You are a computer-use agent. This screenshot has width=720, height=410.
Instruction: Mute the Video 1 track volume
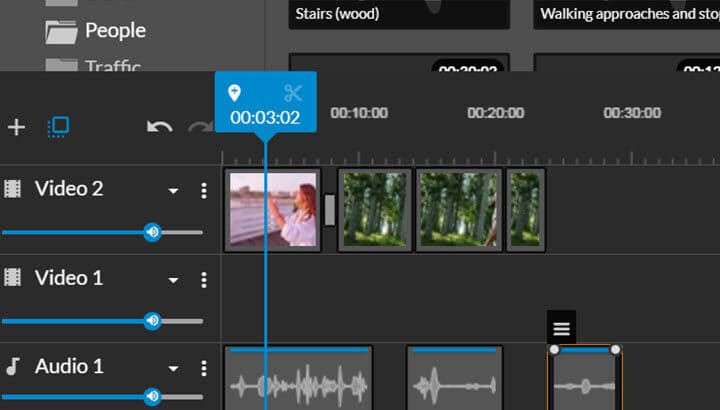click(x=152, y=321)
